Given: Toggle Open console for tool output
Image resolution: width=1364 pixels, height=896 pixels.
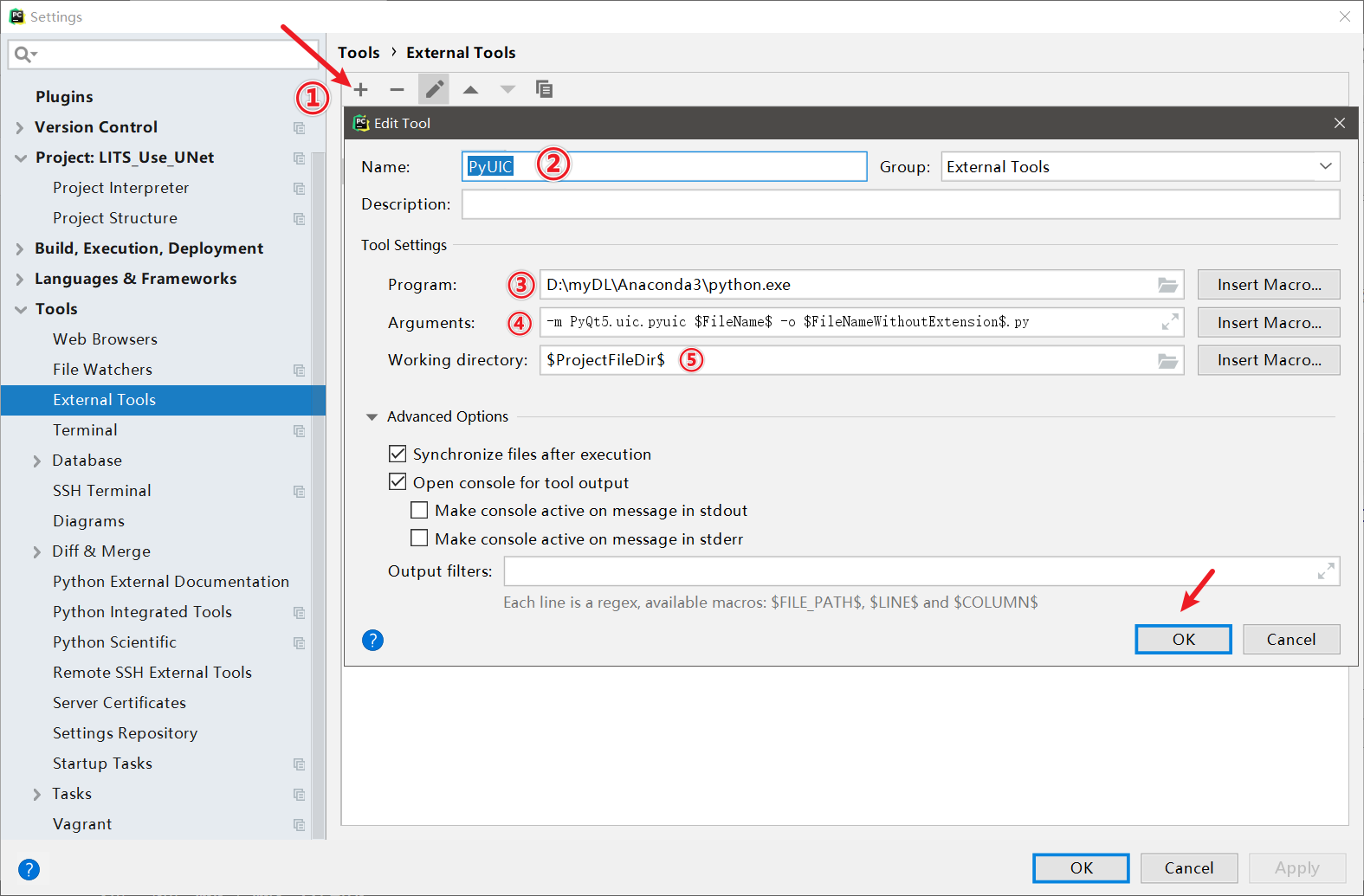Looking at the screenshot, I should click(398, 481).
